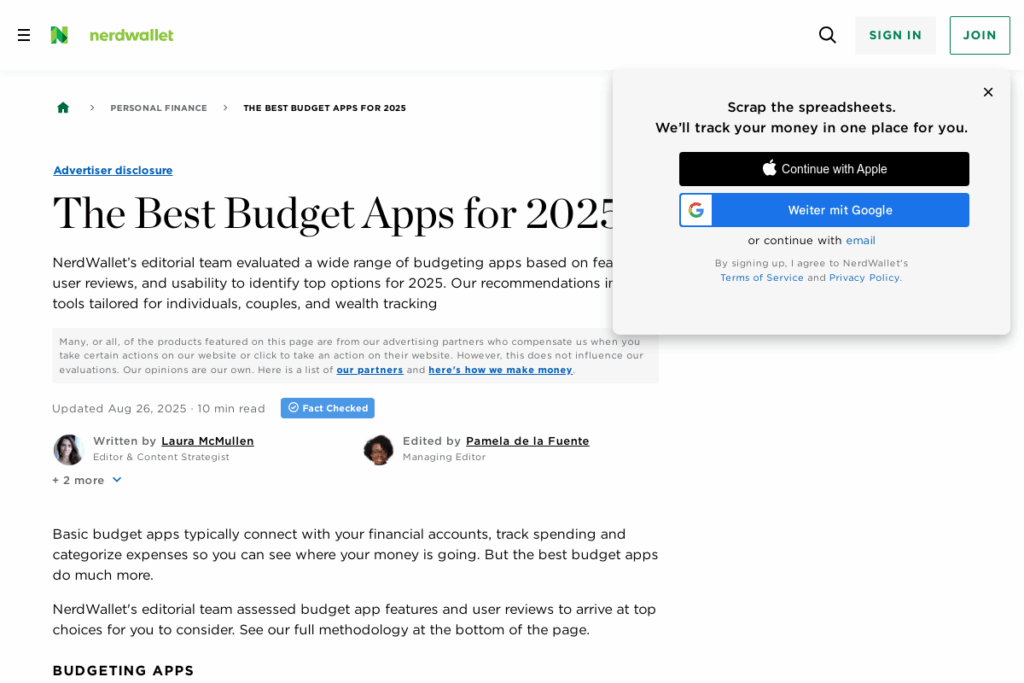Click the 'Managing Editor' title text

[444, 457]
